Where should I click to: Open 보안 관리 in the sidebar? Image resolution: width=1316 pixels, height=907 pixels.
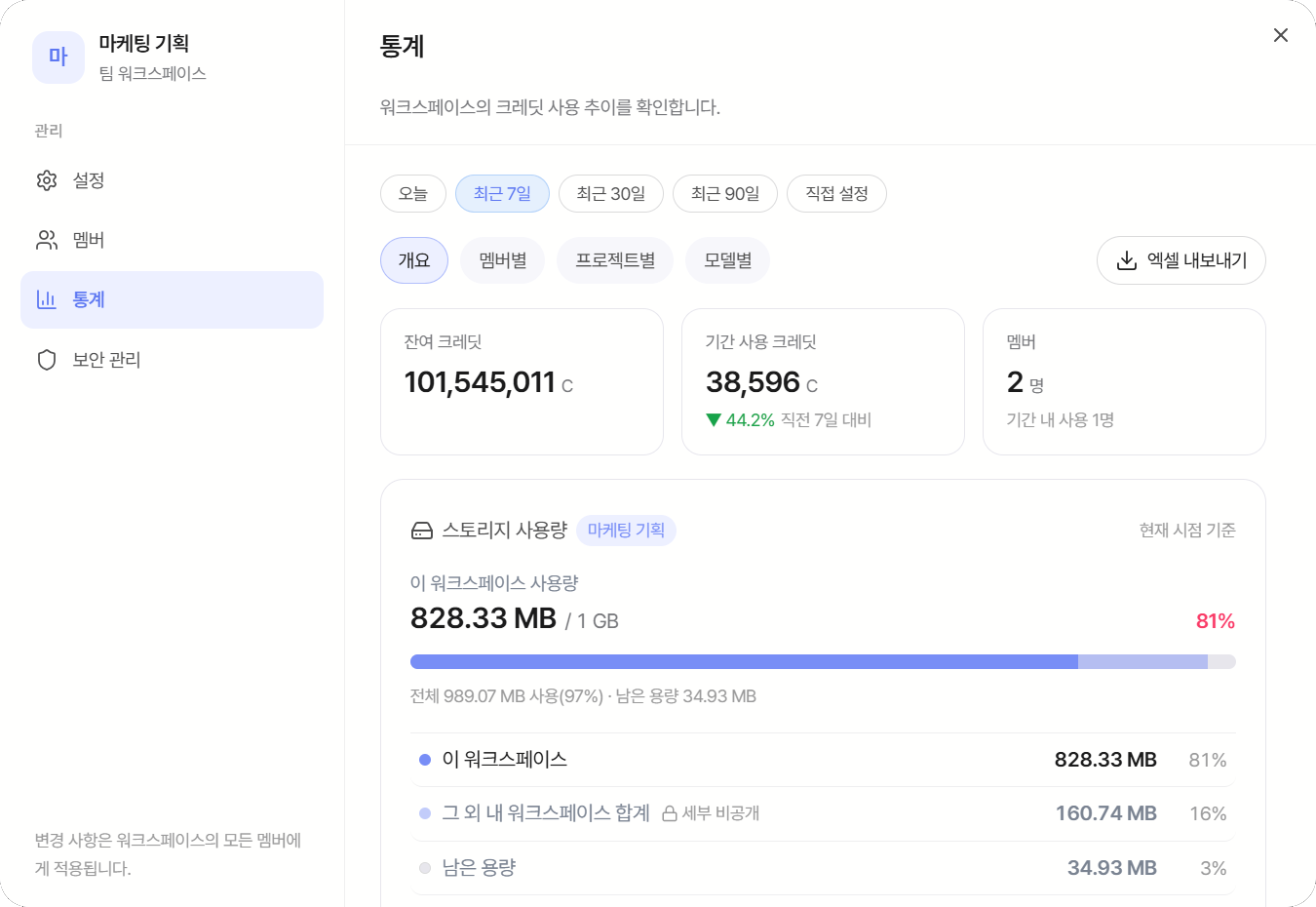tap(172, 360)
